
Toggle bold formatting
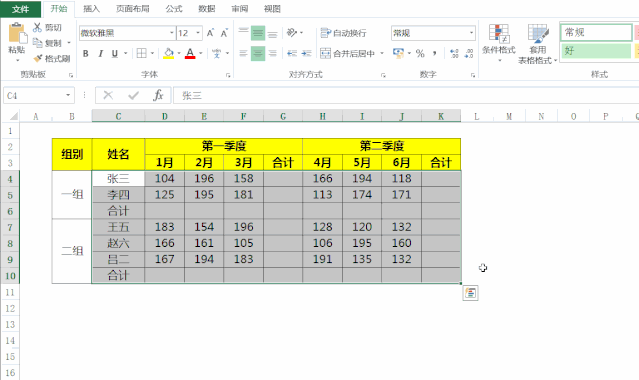86,53
